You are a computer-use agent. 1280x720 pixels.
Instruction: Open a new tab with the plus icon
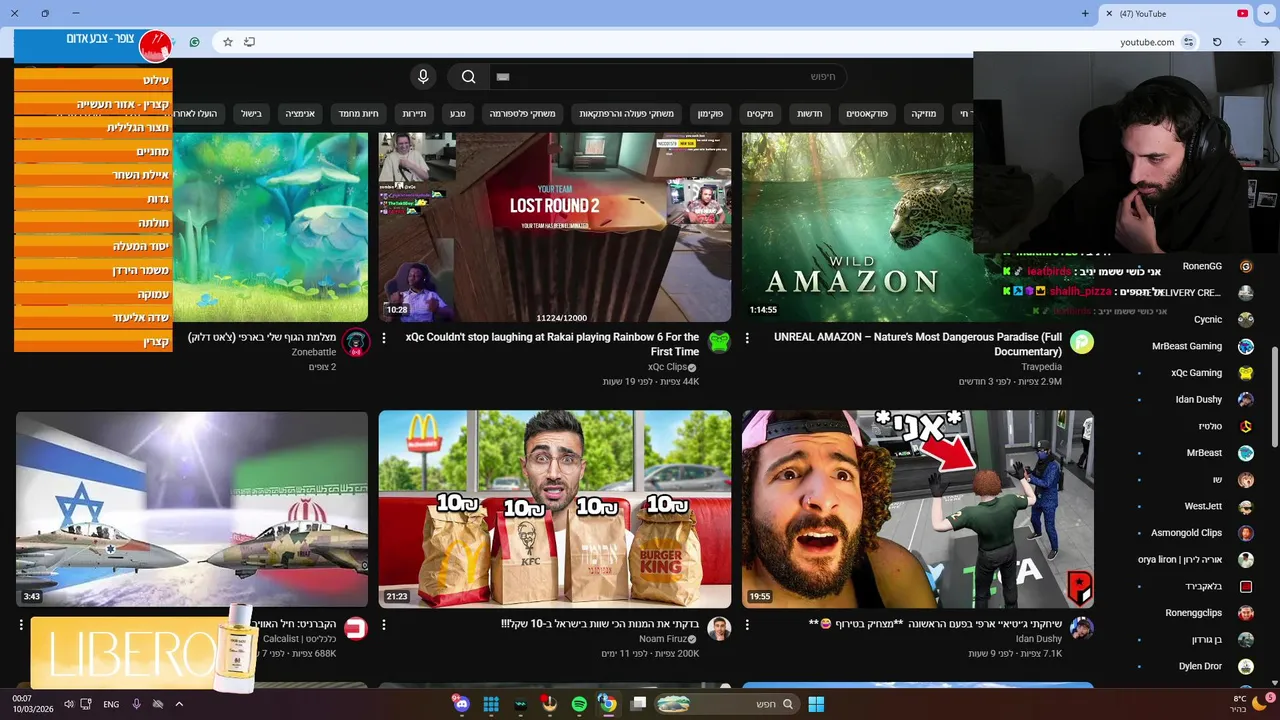(1085, 13)
